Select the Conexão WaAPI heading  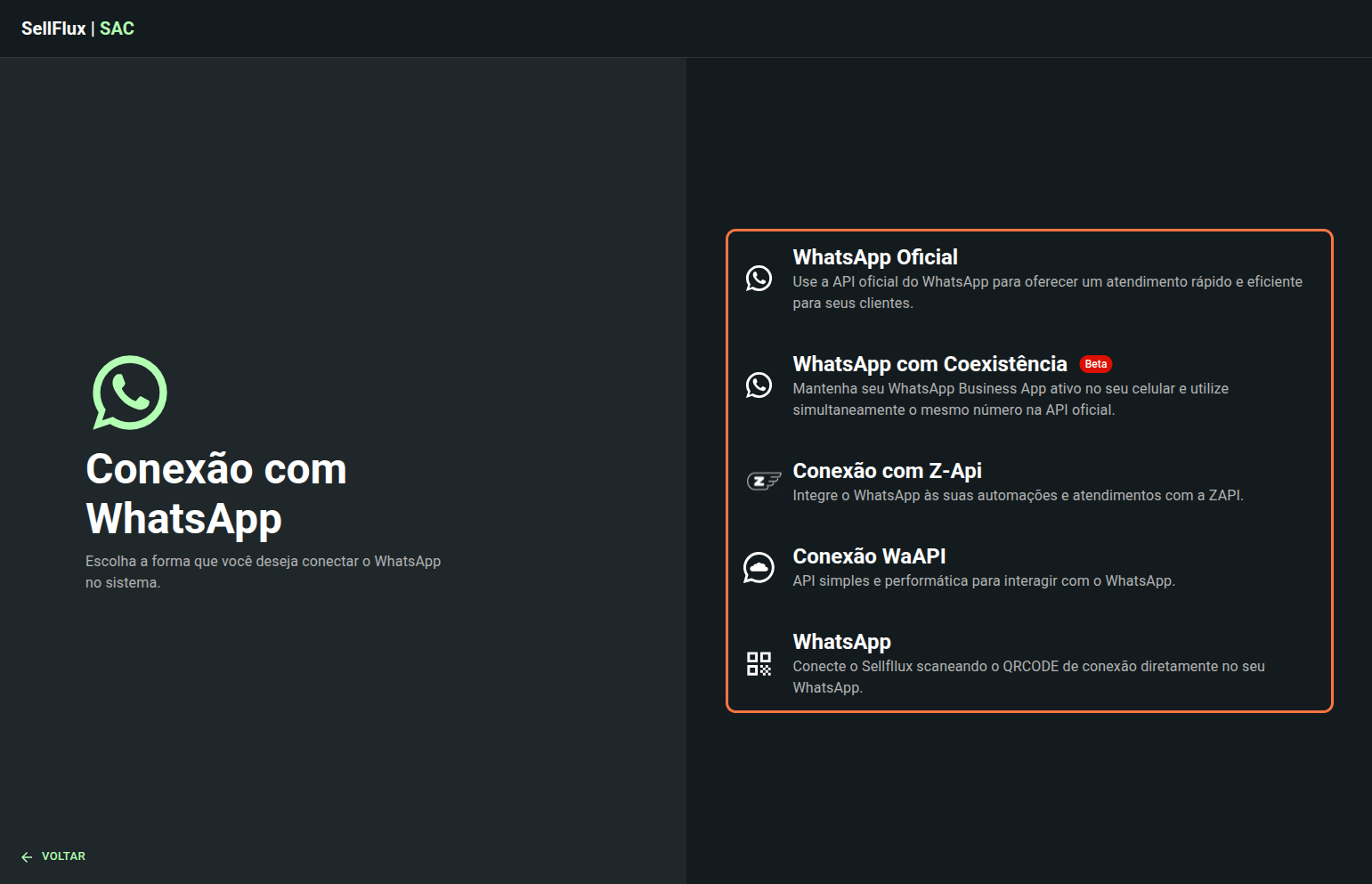(x=869, y=556)
